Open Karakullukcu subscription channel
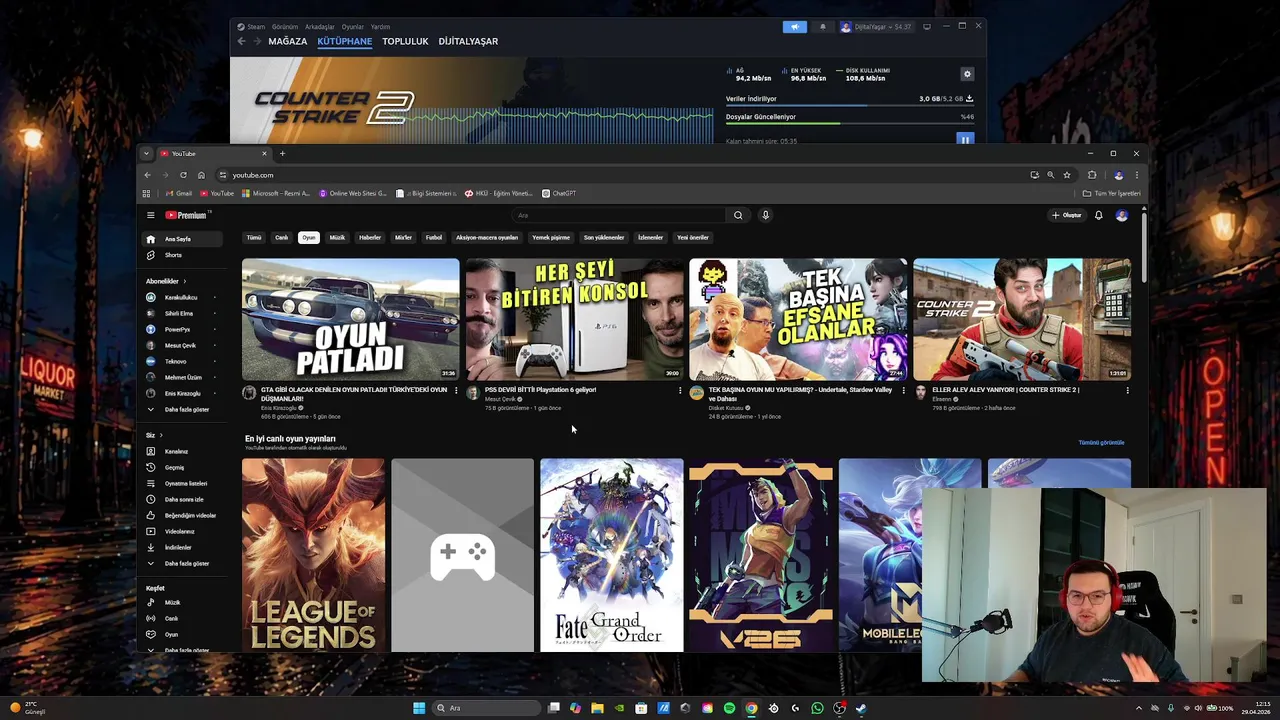The height and width of the screenshot is (720, 1280). [x=180, y=297]
